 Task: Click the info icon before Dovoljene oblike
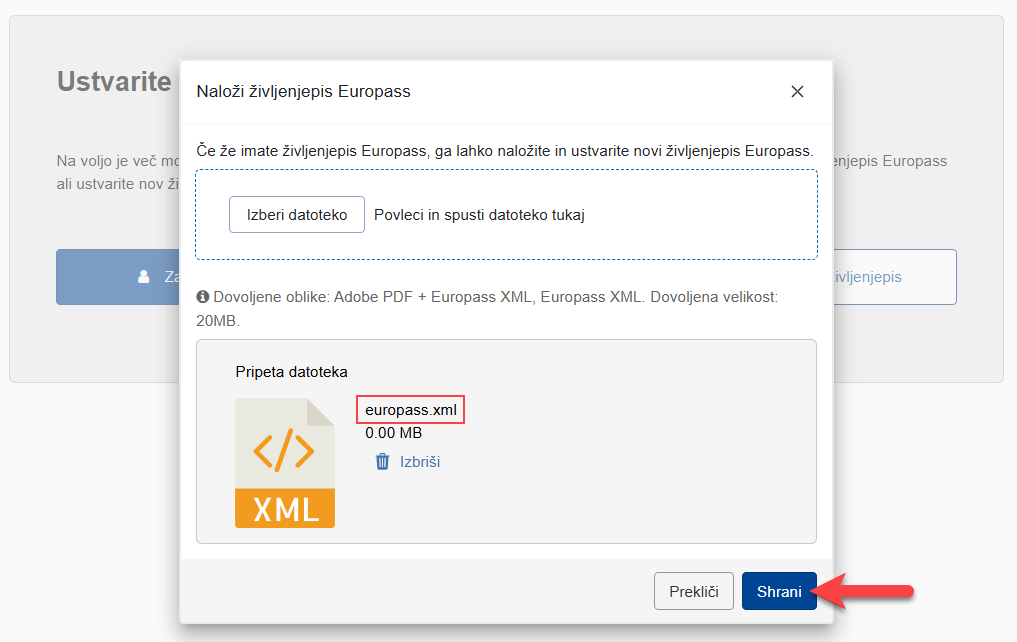coord(203,297)
